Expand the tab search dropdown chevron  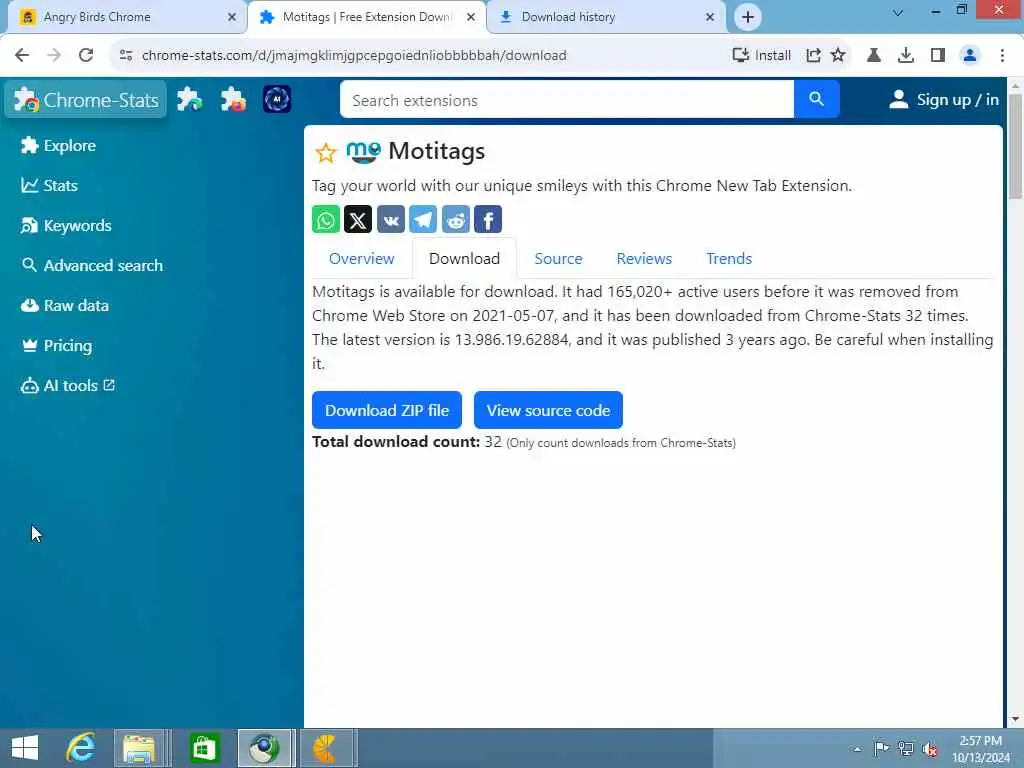(x=898, y=12)
